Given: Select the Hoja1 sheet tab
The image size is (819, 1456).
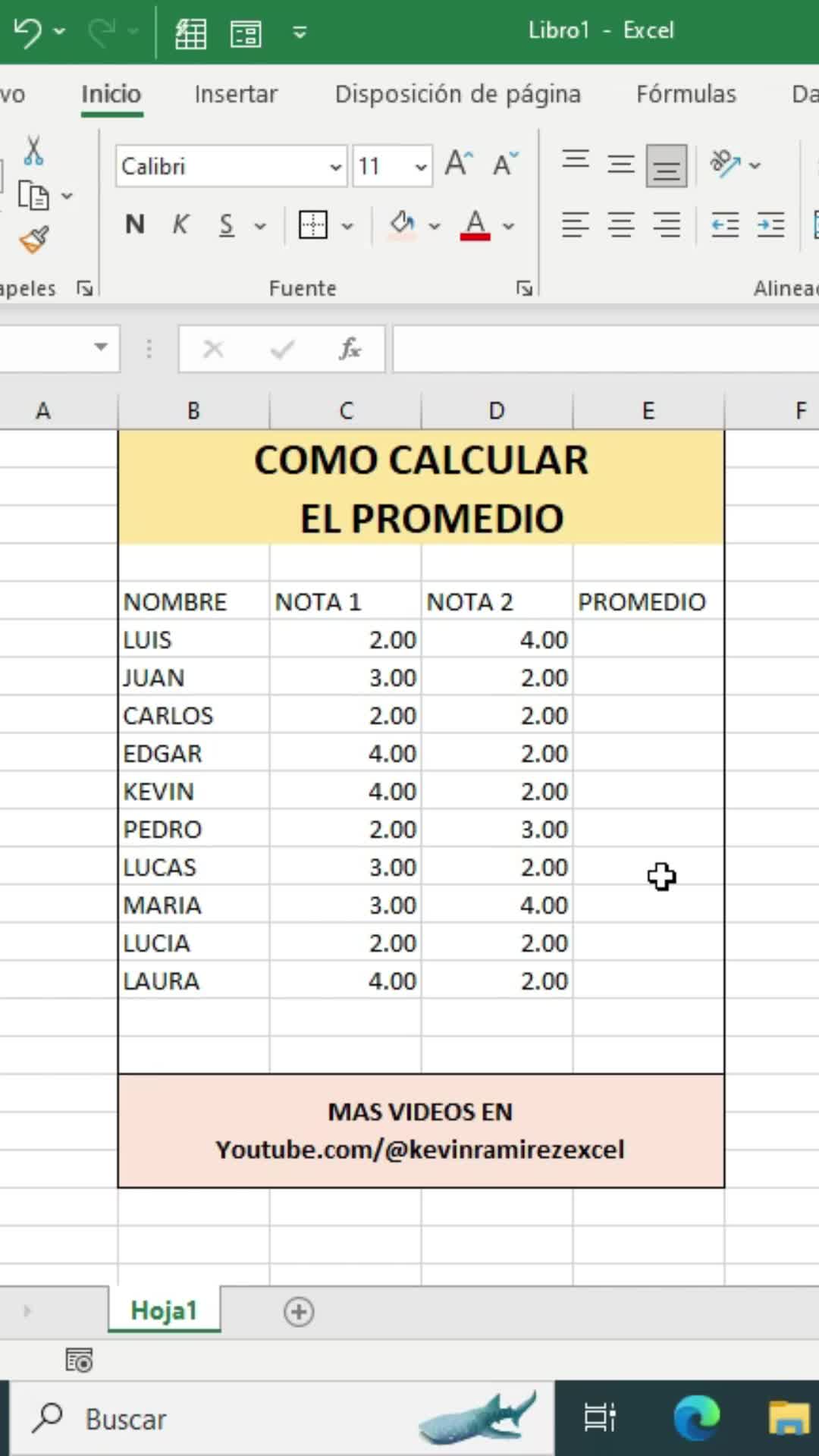Looking at the screenshot, I should 164,1310.
